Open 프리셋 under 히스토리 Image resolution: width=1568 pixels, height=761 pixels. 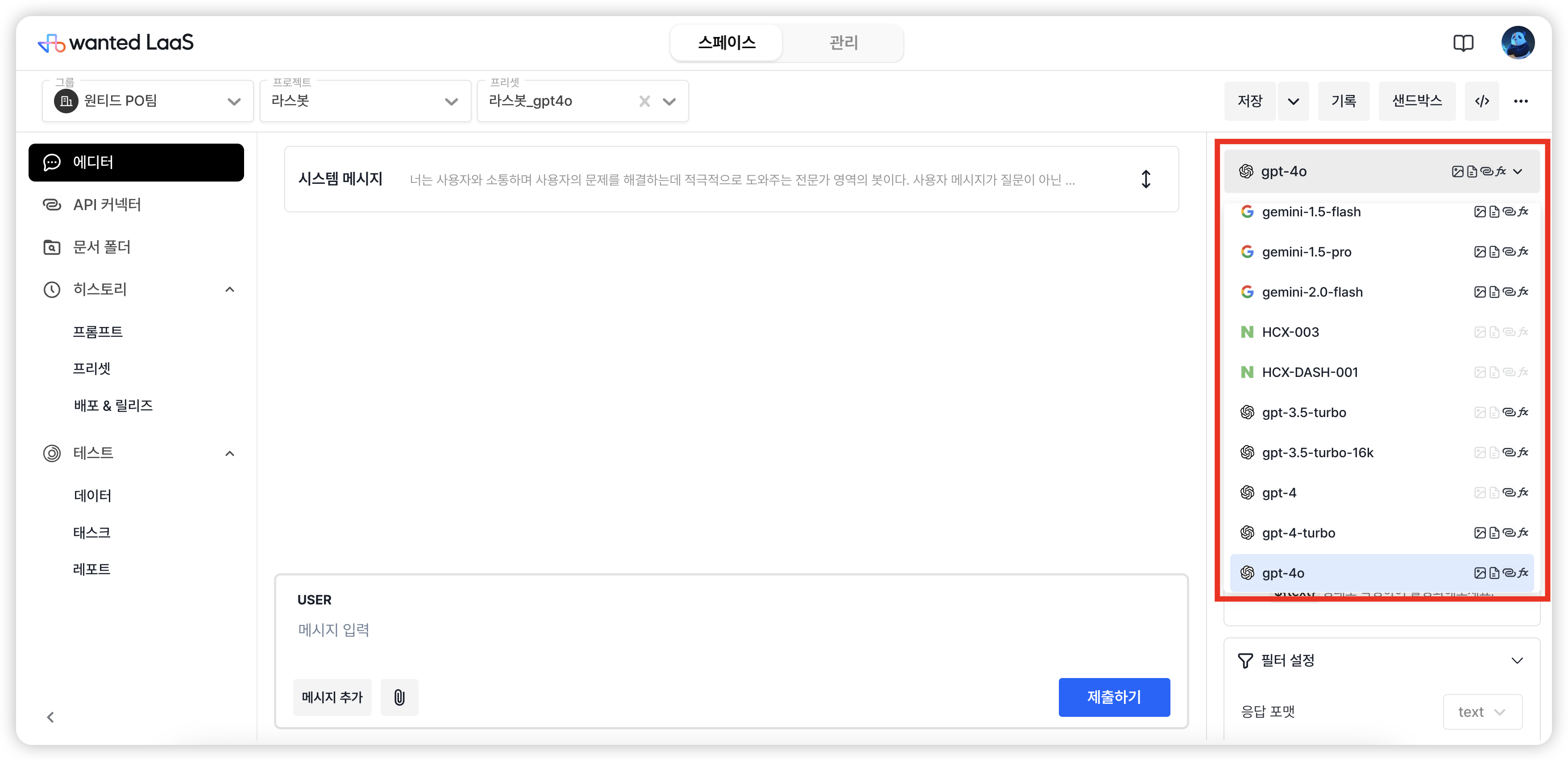[91, 368]
